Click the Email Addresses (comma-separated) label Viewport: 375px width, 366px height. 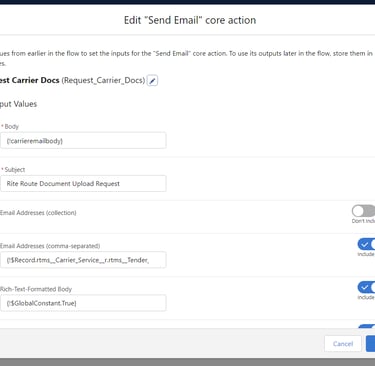click(50, 246)
